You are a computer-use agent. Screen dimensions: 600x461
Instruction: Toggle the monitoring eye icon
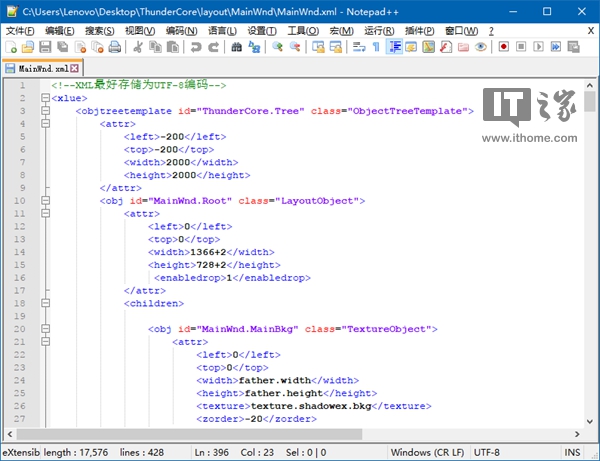(x=481, y=47)
